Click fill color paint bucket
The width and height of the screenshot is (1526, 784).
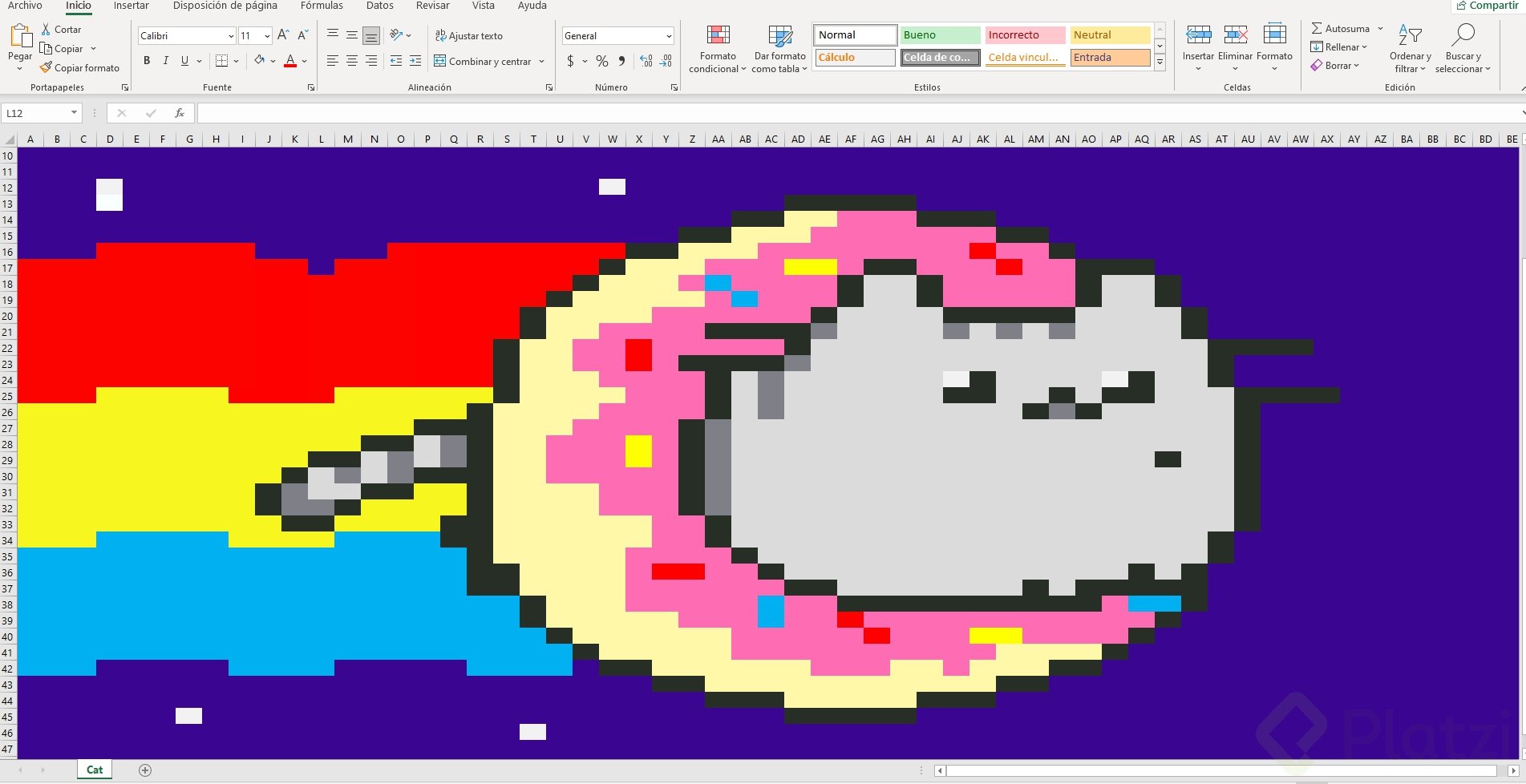(259, 60)
